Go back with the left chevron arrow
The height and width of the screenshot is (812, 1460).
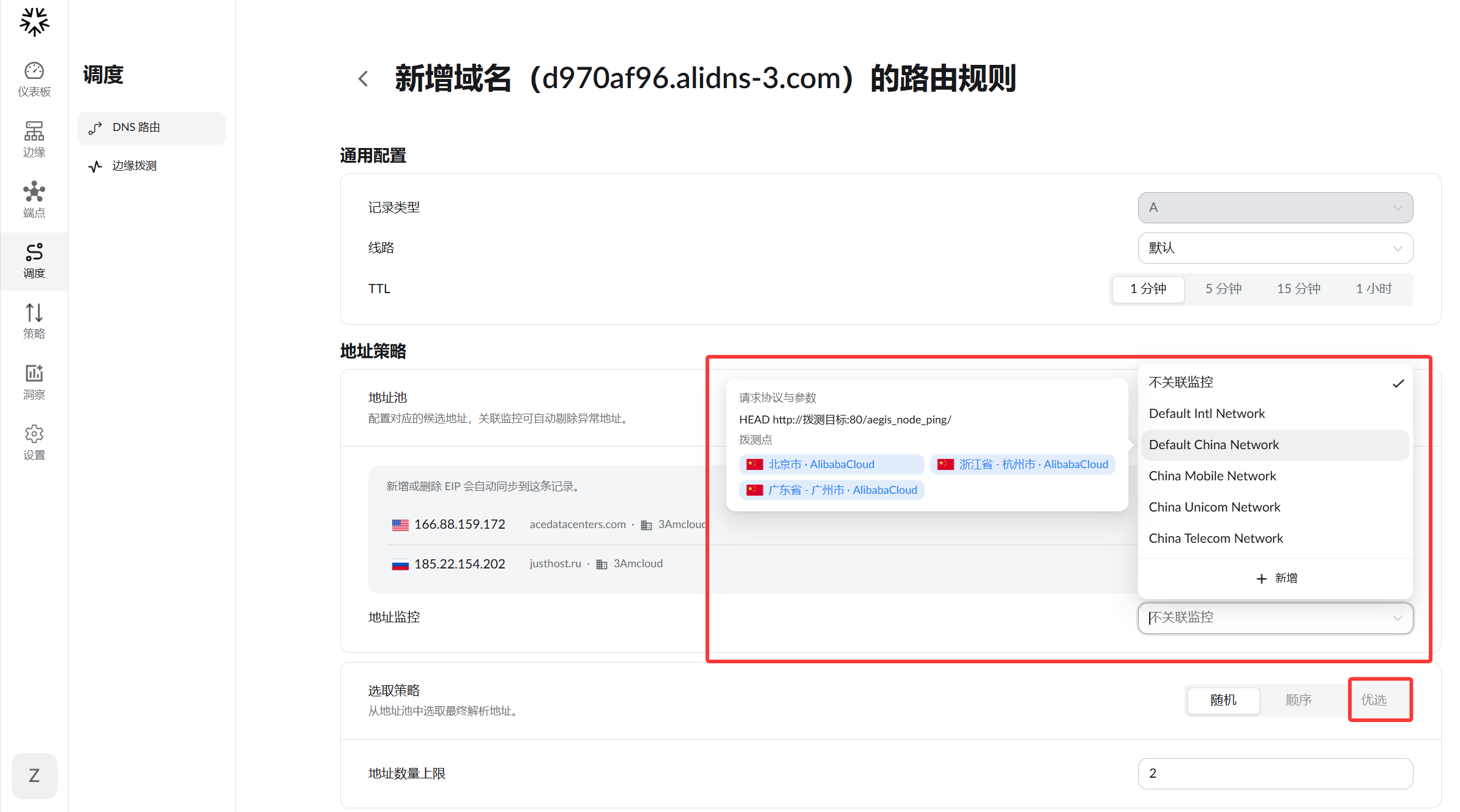(363, 78)
